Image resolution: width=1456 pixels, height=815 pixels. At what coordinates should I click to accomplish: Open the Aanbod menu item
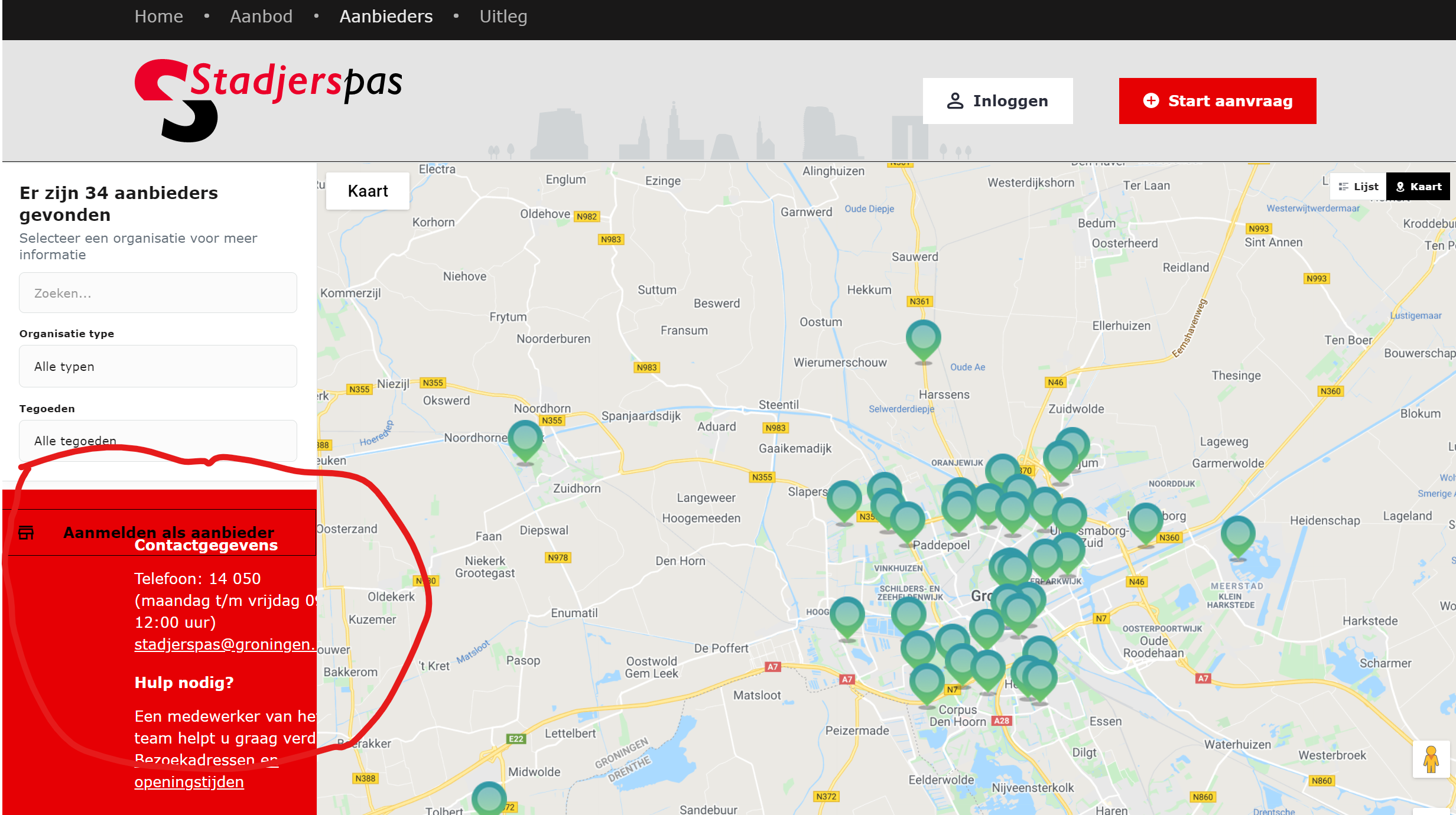(x=262, y=17)
